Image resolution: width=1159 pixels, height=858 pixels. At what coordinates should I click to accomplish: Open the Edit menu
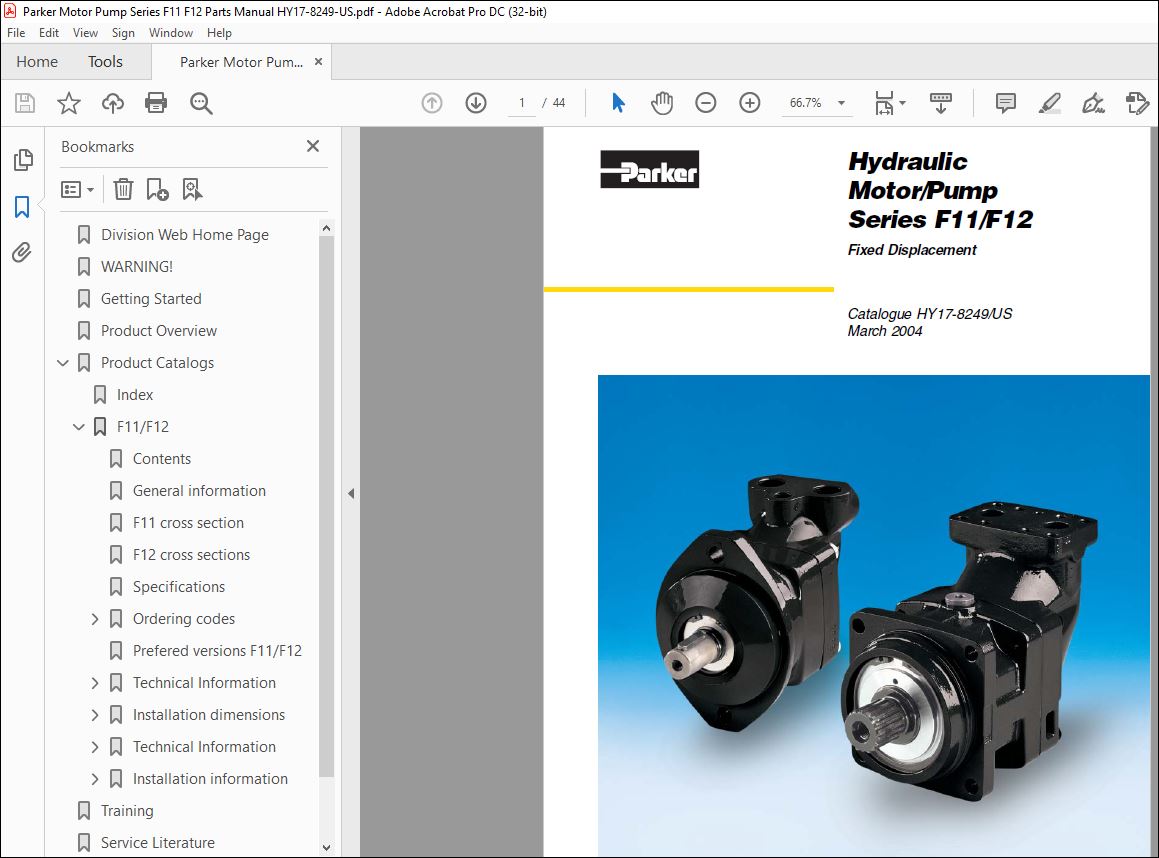pyautogui.click(x=49, y=33)
